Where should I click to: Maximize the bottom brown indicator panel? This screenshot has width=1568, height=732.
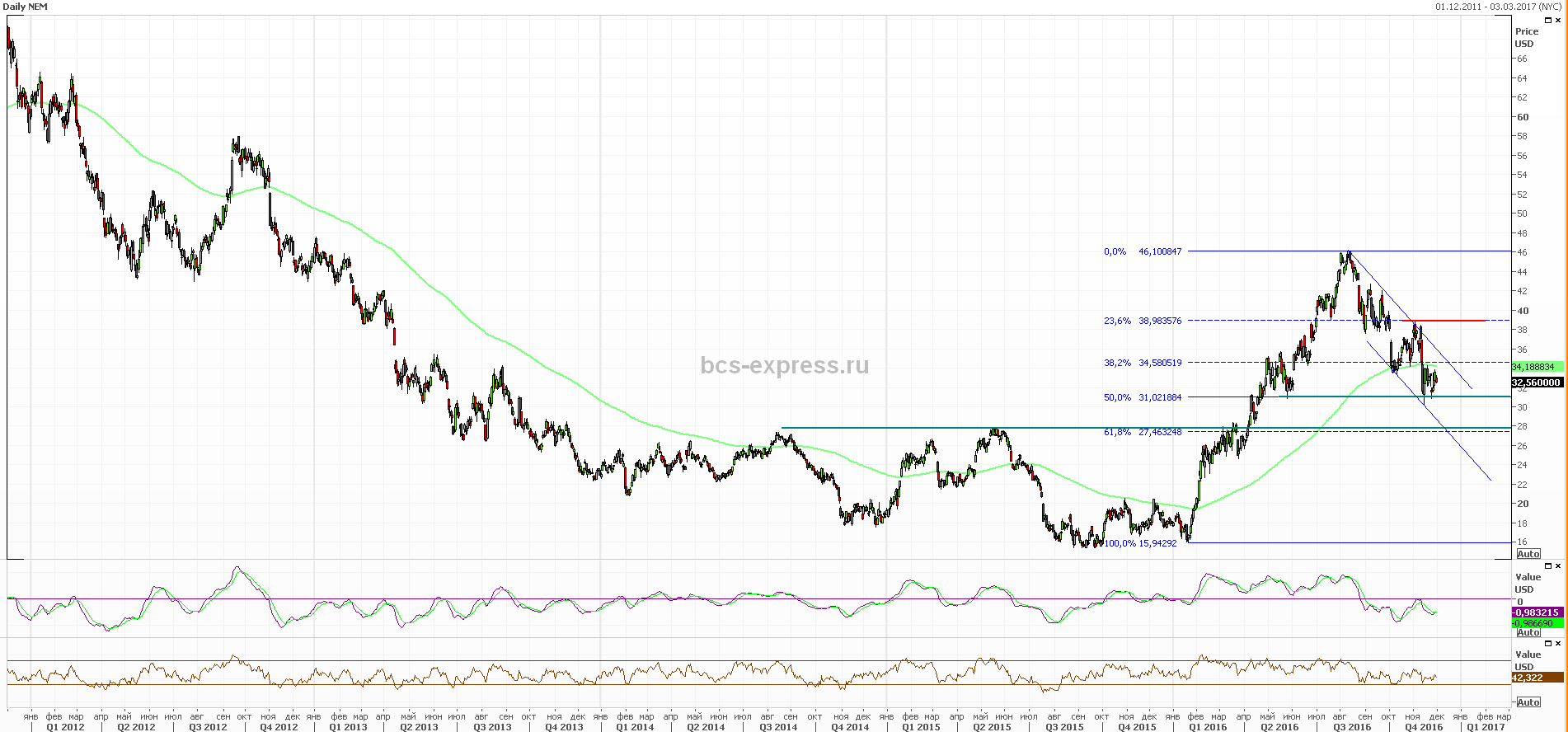1548,643
